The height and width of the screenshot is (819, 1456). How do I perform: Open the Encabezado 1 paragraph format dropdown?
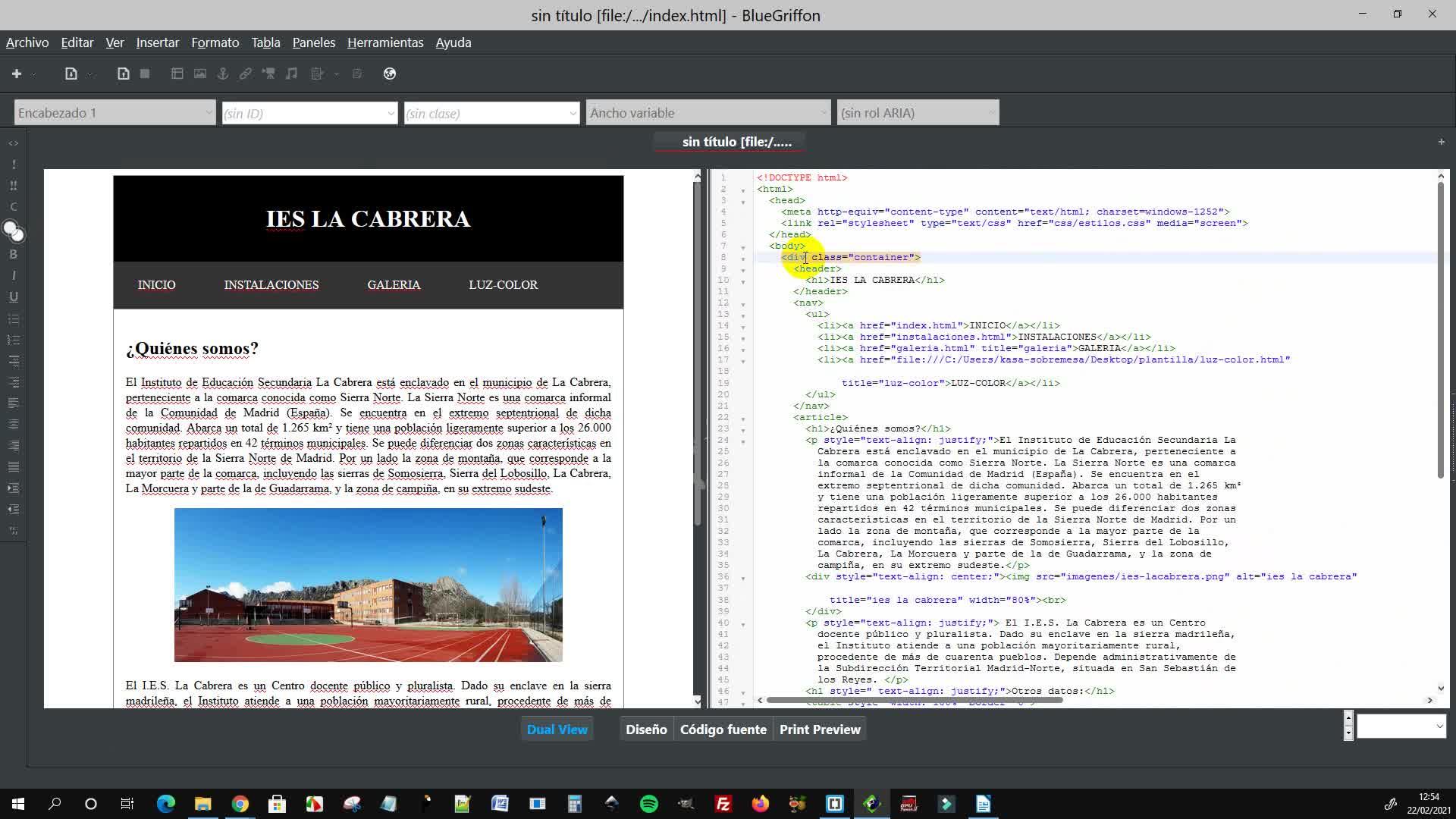tap(115, 113)
